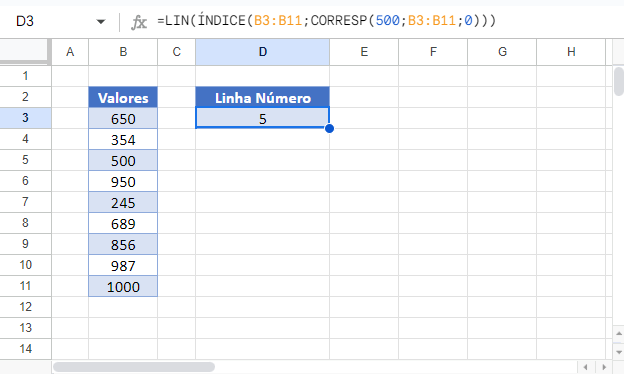The width and height of the screenshot is (624, 374).
Task: Select row 7 header
Action: tap(25, 202)
